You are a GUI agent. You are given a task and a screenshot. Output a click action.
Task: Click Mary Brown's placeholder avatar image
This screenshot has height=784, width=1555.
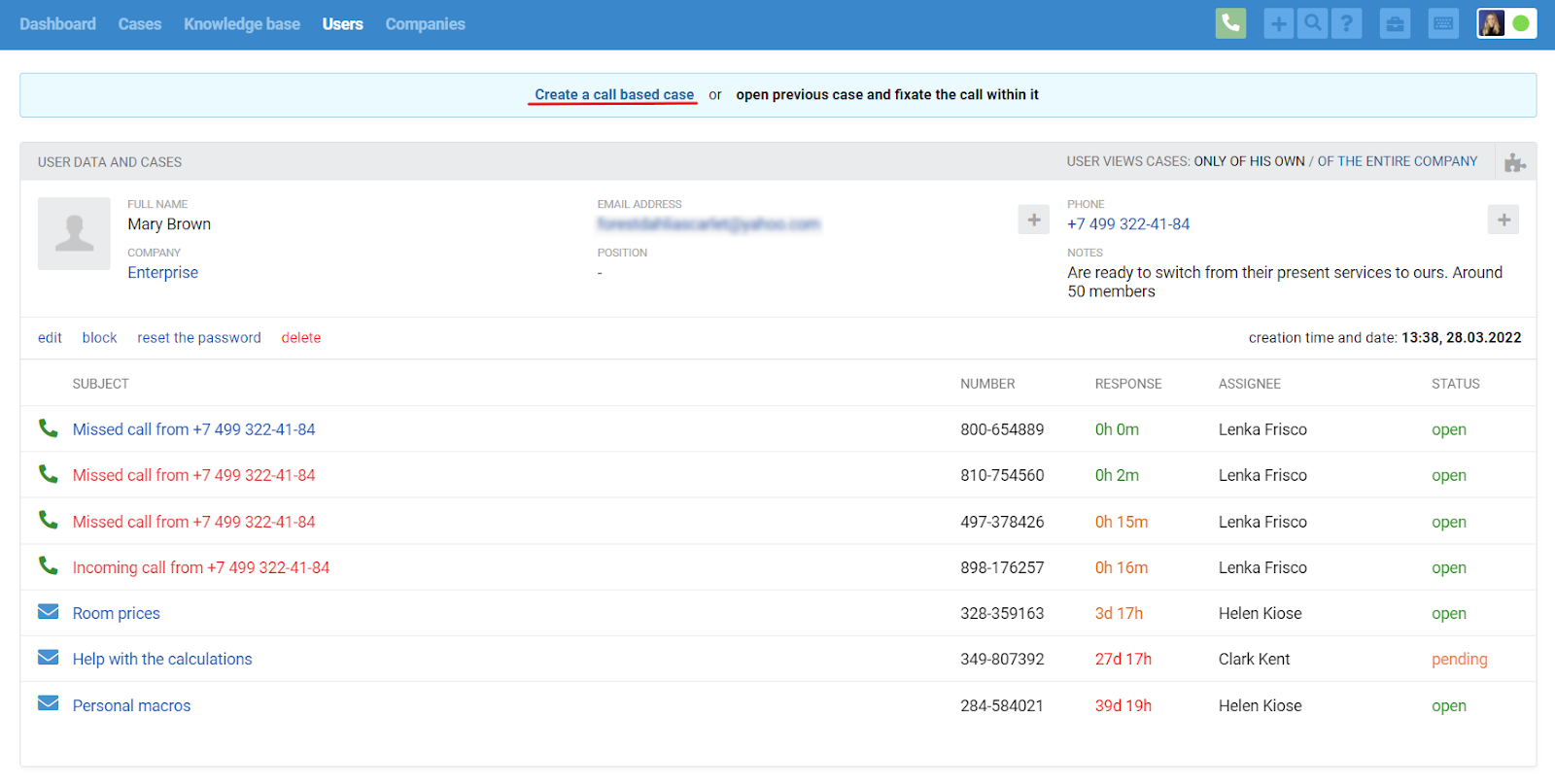74,233
